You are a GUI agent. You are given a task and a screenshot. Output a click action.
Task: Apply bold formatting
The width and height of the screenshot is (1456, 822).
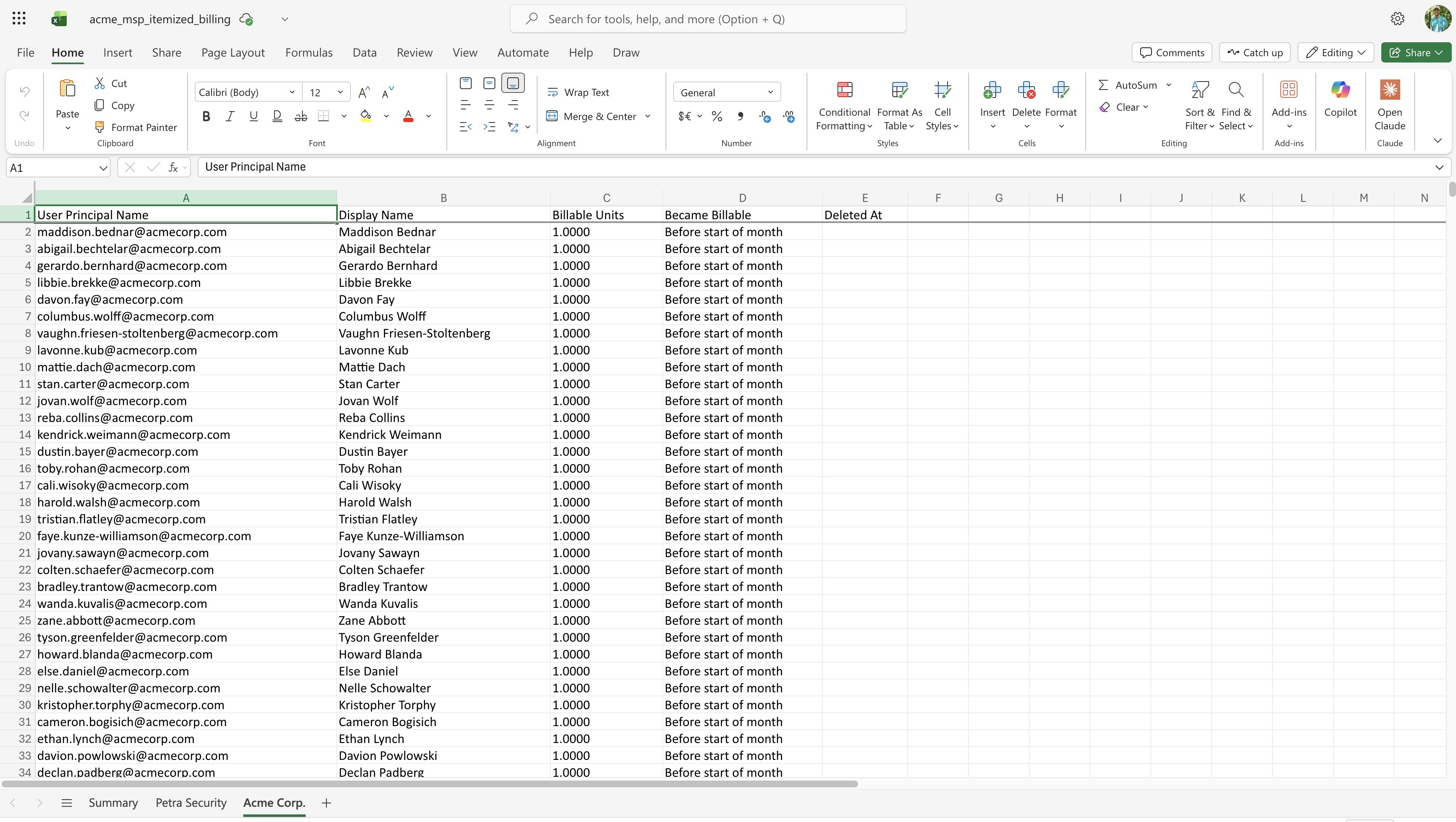tap(206, 116)
